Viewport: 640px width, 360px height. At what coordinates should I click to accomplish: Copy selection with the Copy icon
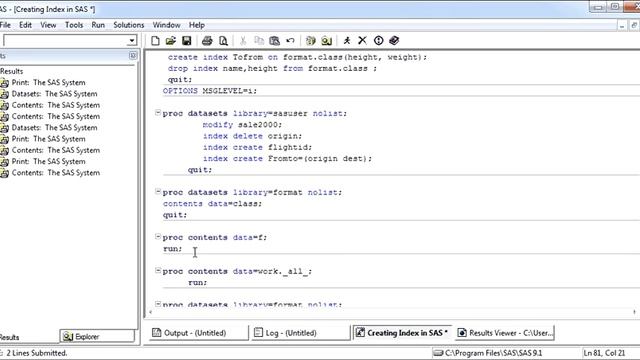[x=259, y=40]
